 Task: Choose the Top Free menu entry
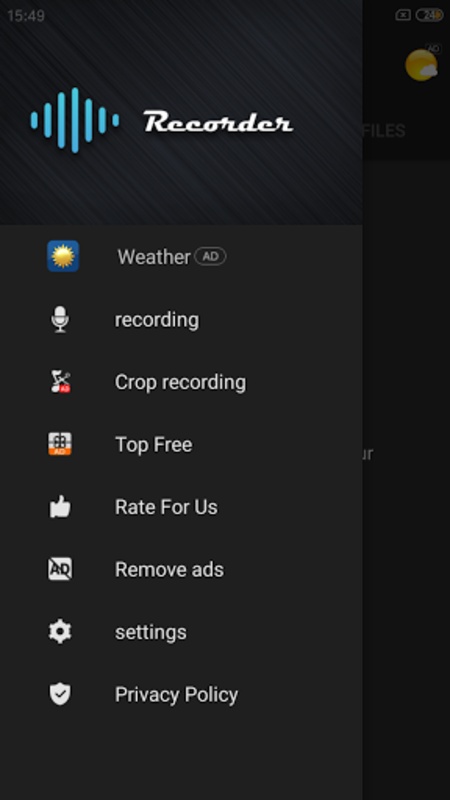[181, 444]
